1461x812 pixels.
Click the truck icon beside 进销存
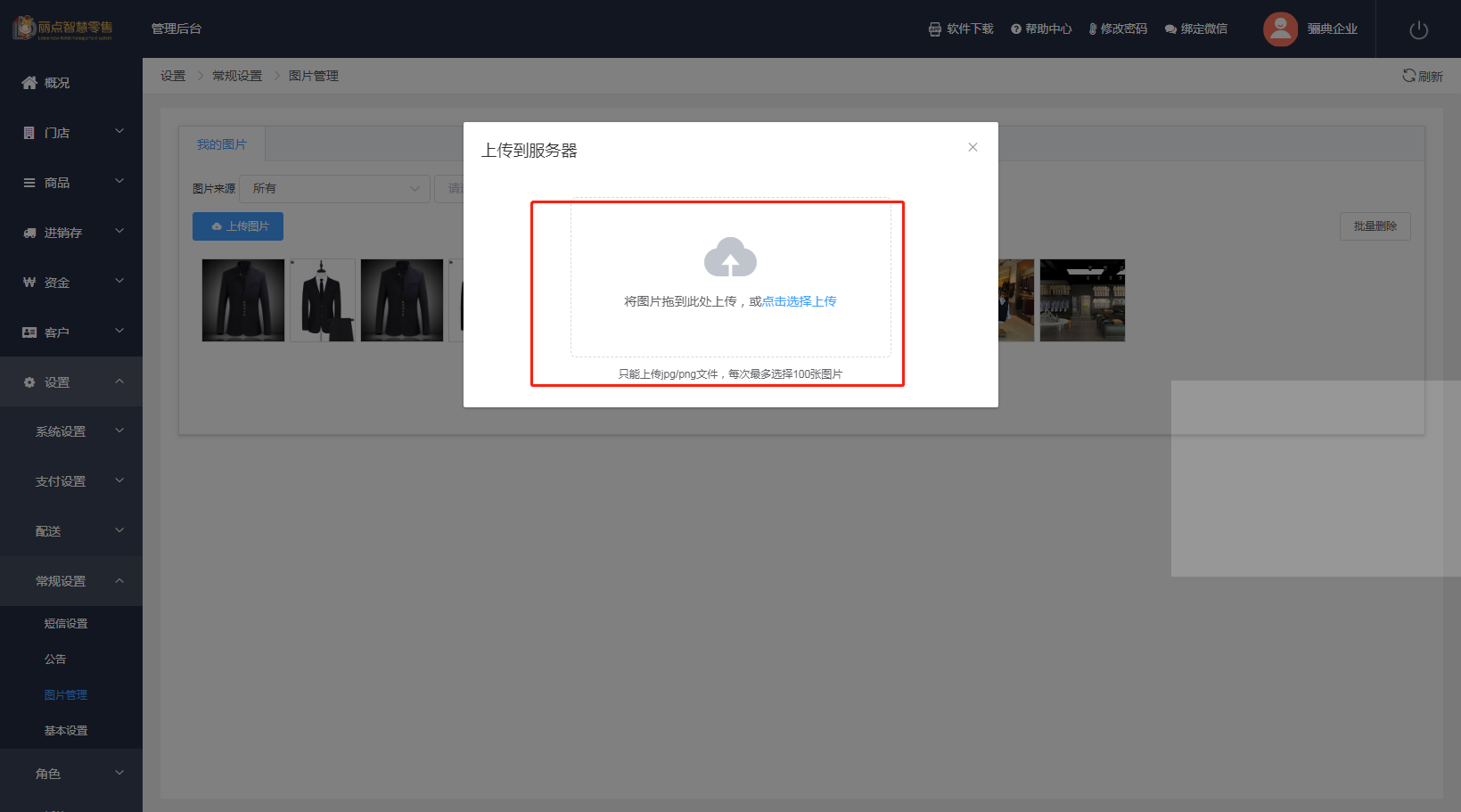[x=29, y=233]
